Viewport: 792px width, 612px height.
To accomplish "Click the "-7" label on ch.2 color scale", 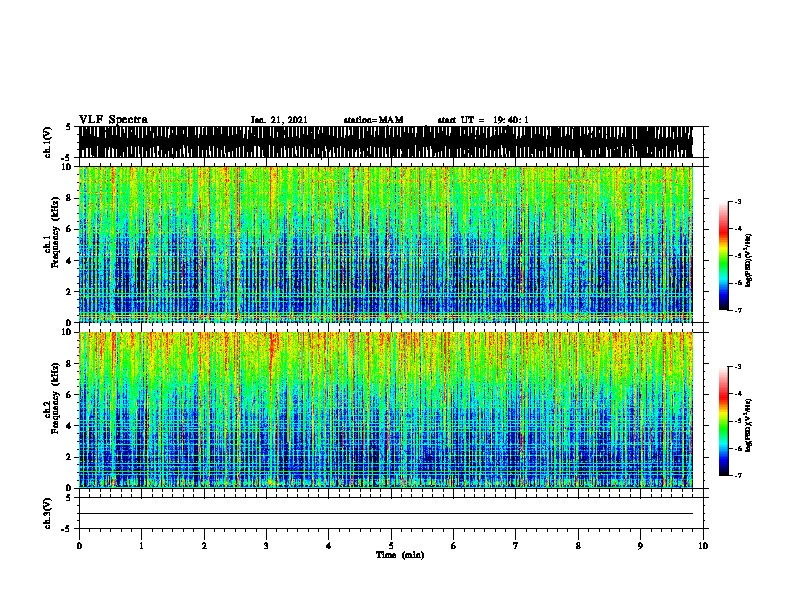I will coord(738,475).
